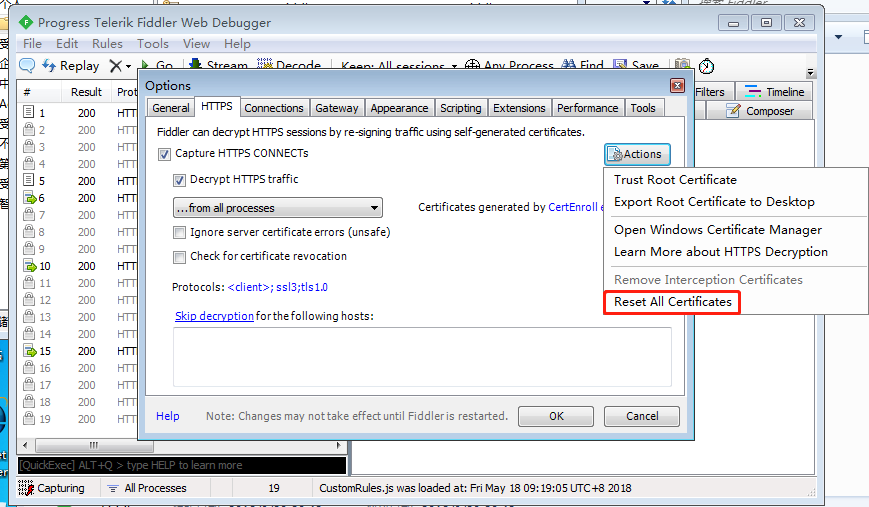Uncheck Decrypt HTTPS traffic checkbox
869x507 pixels.
[179, 180]
